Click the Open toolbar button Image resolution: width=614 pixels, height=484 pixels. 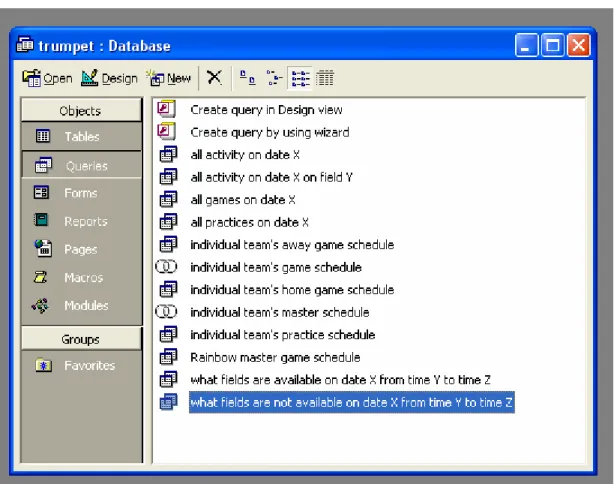[47, 78]
